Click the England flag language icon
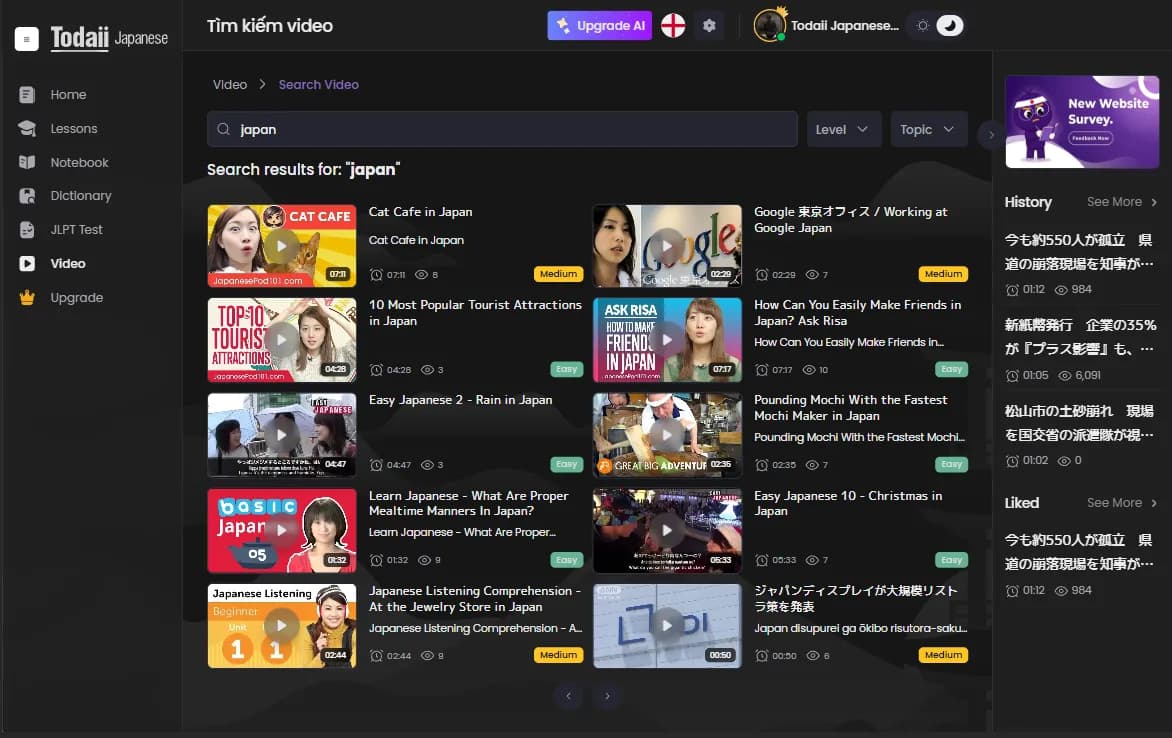 click(673, 26)
